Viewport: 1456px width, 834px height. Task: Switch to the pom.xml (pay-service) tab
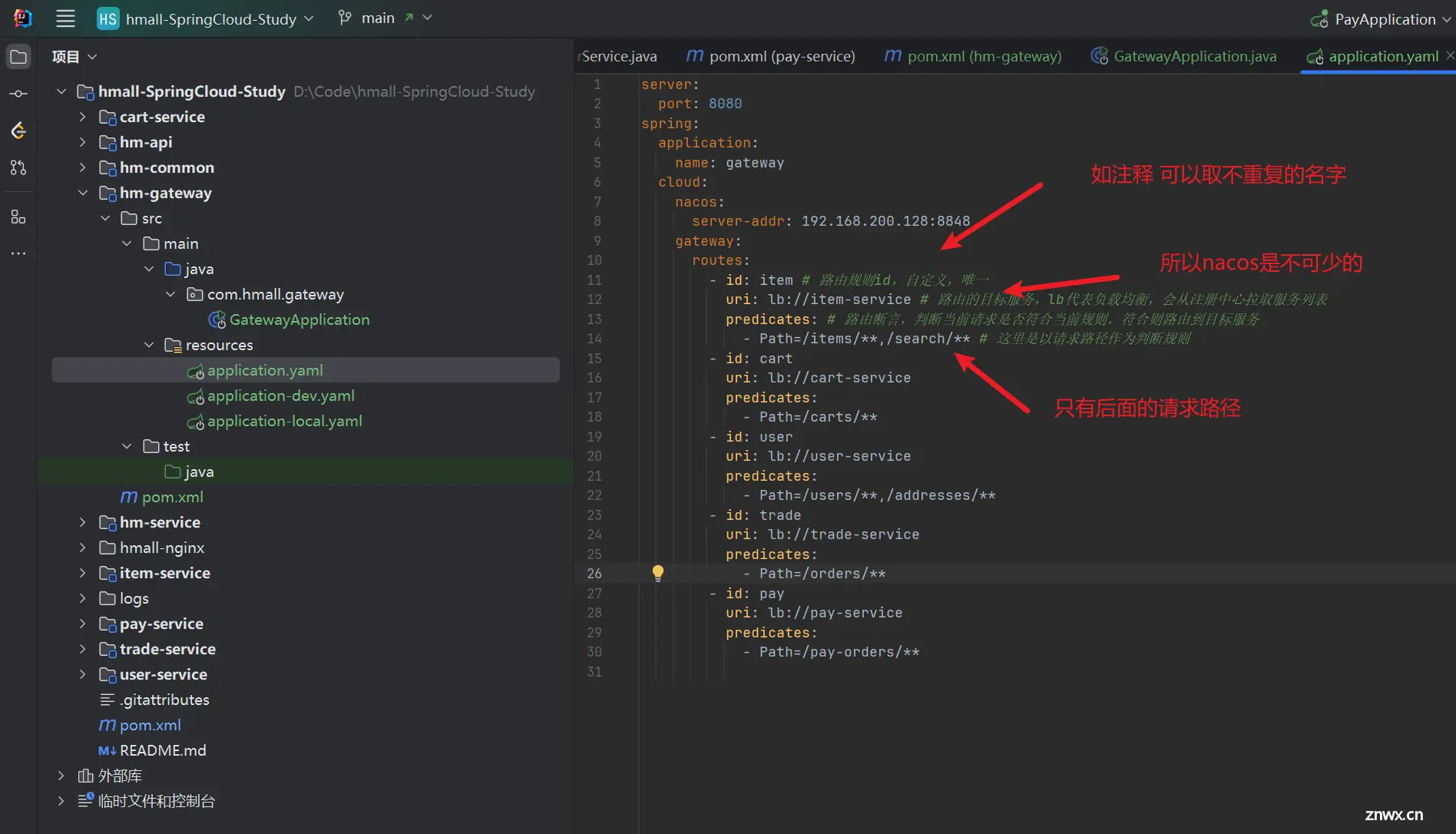(x=770, y=56)
